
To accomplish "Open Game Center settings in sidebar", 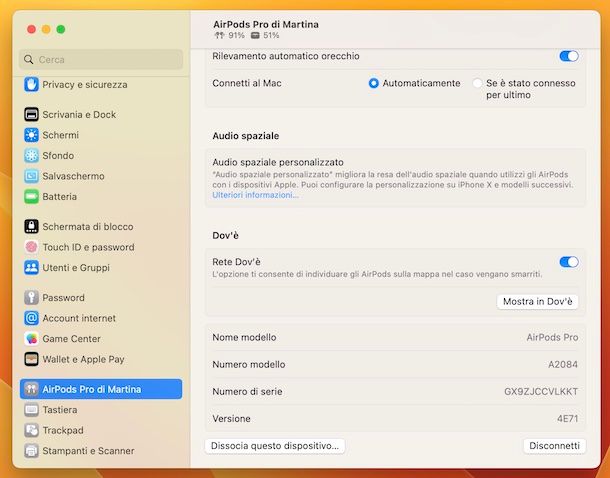I will [x=101, y=339].
